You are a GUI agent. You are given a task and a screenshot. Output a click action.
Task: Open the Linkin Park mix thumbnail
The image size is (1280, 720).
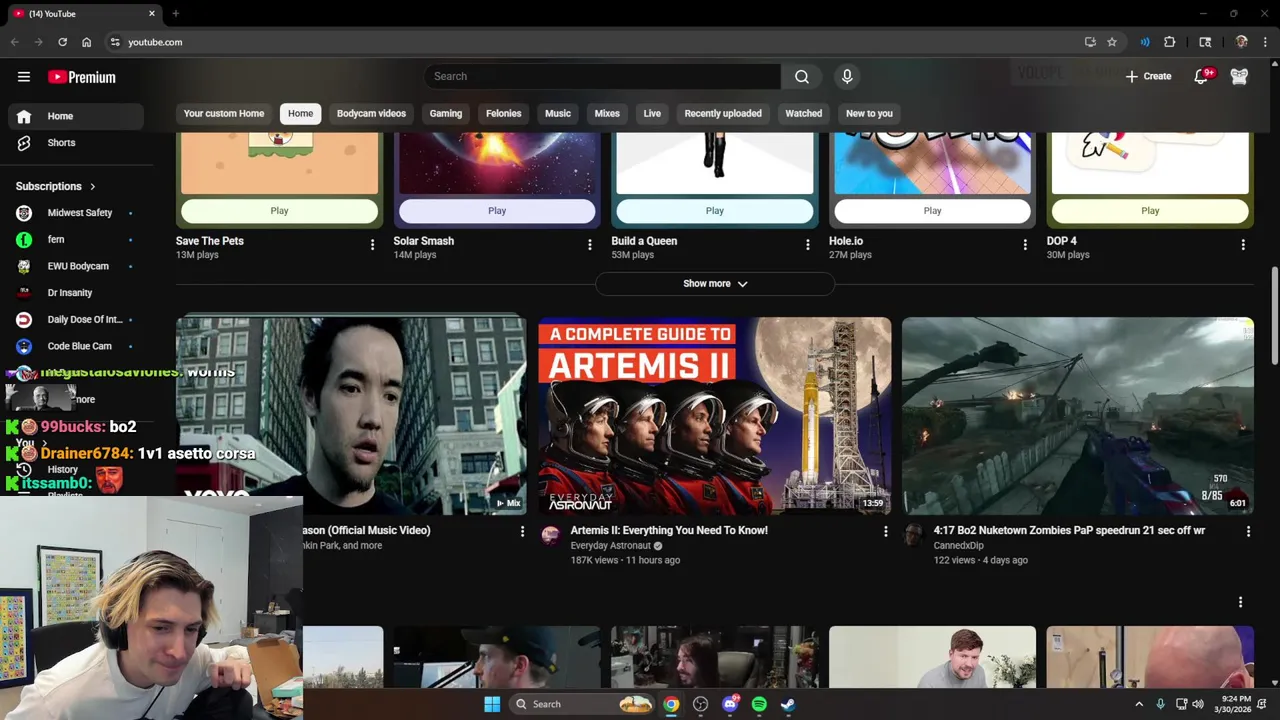coord(351,416)
